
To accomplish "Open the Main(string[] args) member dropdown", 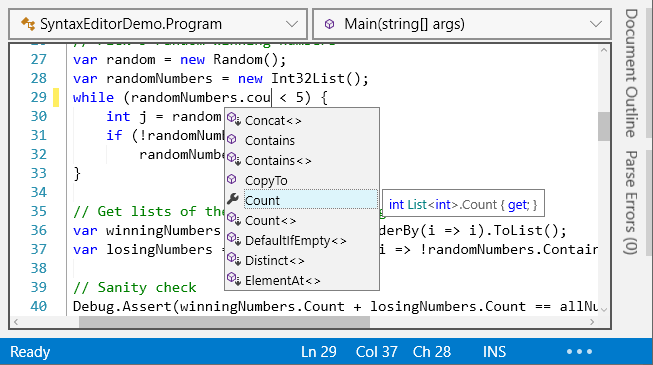I will pos(462,24).
